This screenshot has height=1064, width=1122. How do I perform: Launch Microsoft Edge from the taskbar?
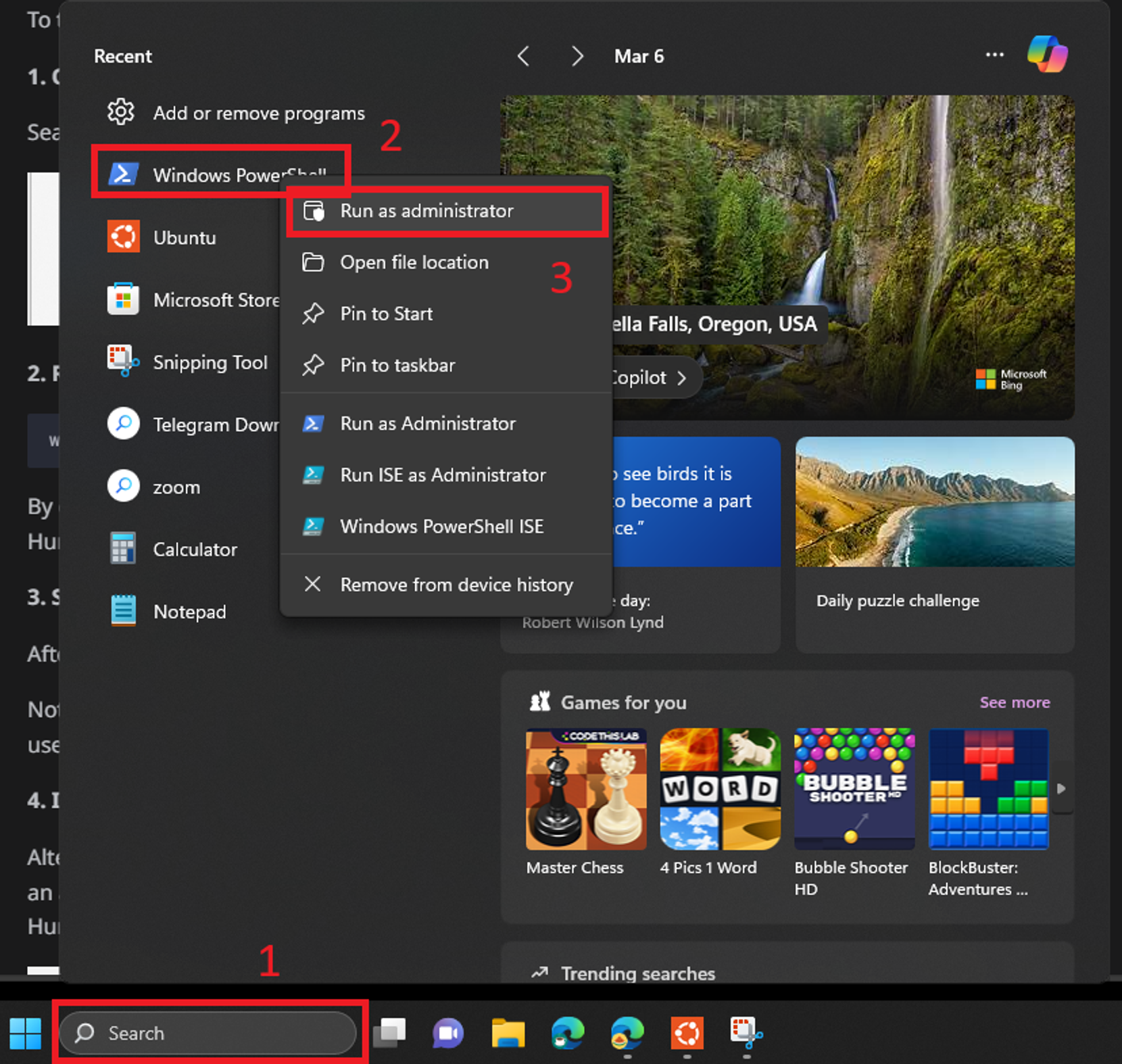pyautogui.click(x=567, y=1033)
